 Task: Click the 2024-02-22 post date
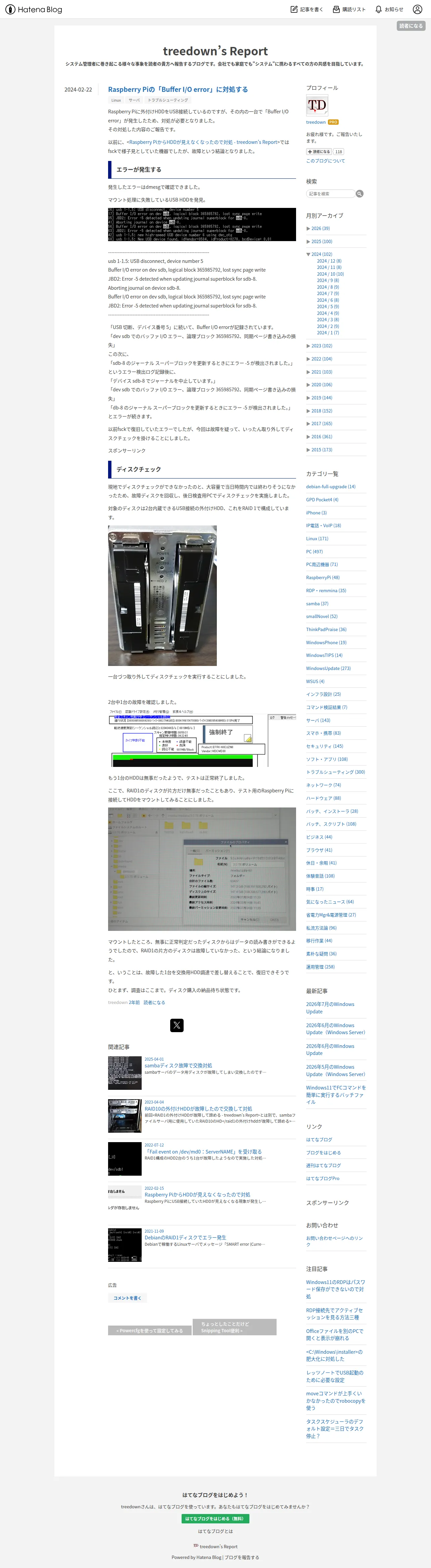(x=78, y=90)
